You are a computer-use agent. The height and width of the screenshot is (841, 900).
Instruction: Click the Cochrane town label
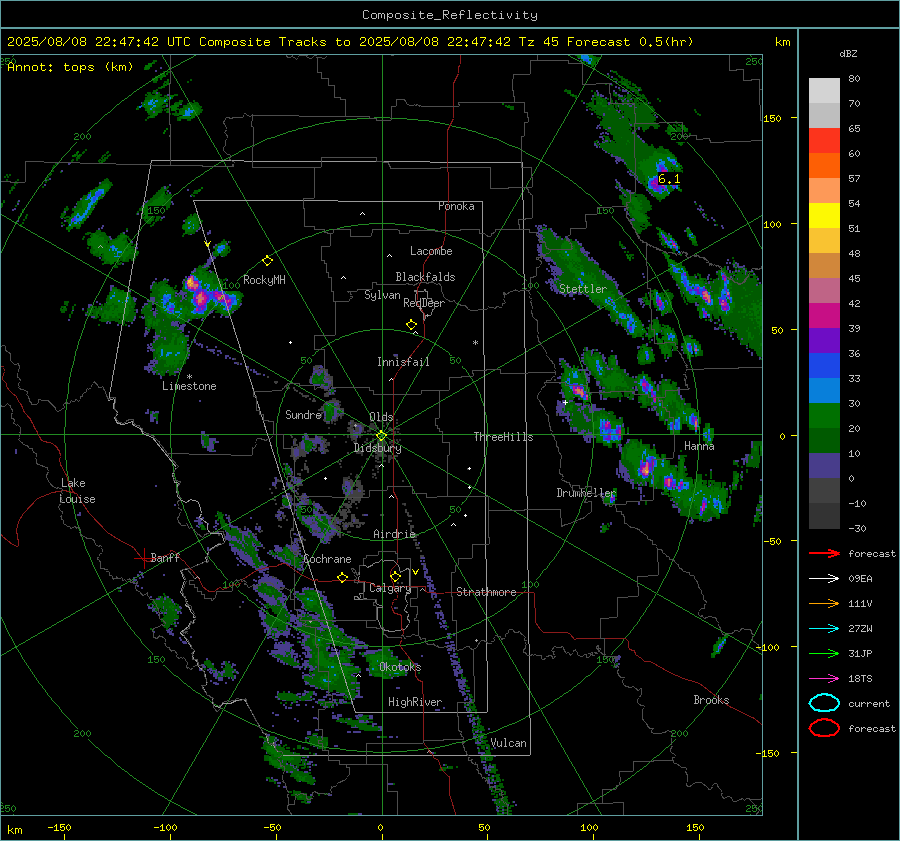(x=327, y=559)
